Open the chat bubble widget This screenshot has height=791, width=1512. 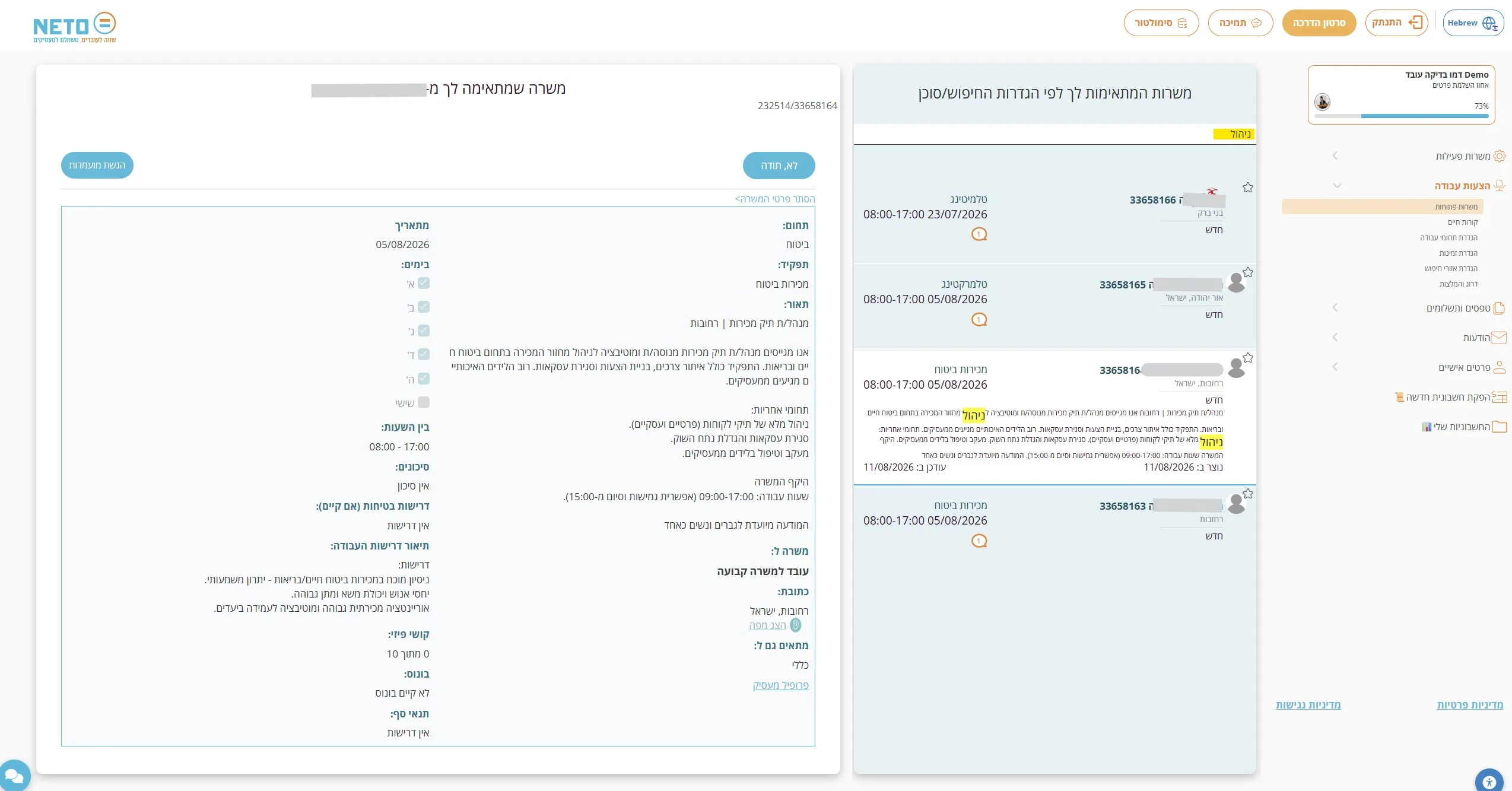[x=13, y=776]
